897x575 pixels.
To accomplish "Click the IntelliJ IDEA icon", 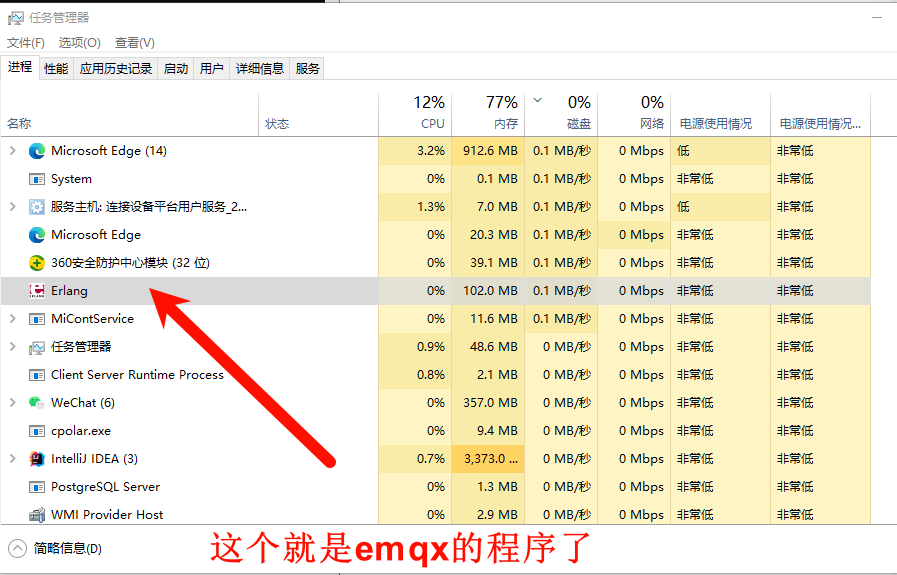I will click(x=37, y=459).
